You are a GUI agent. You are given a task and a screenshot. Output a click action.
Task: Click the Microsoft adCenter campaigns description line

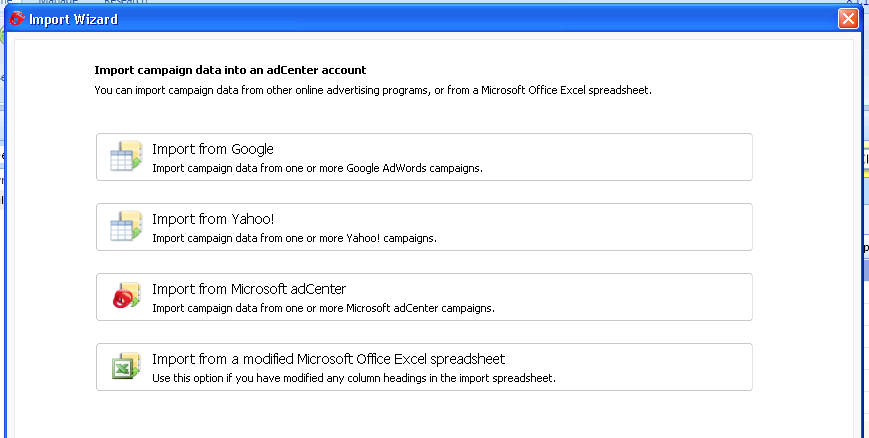(x=324, y=308)
